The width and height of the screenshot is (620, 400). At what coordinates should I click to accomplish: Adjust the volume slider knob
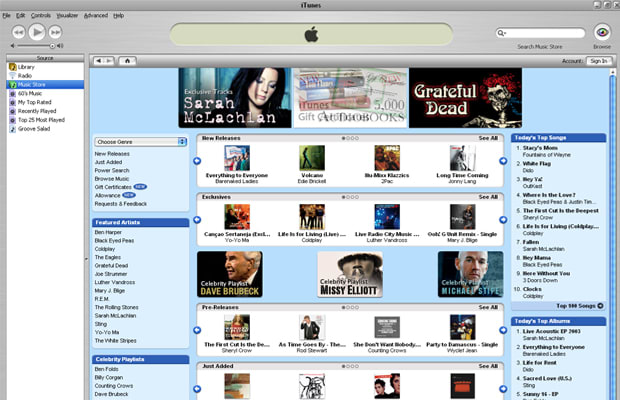click(x=52, y=46)
